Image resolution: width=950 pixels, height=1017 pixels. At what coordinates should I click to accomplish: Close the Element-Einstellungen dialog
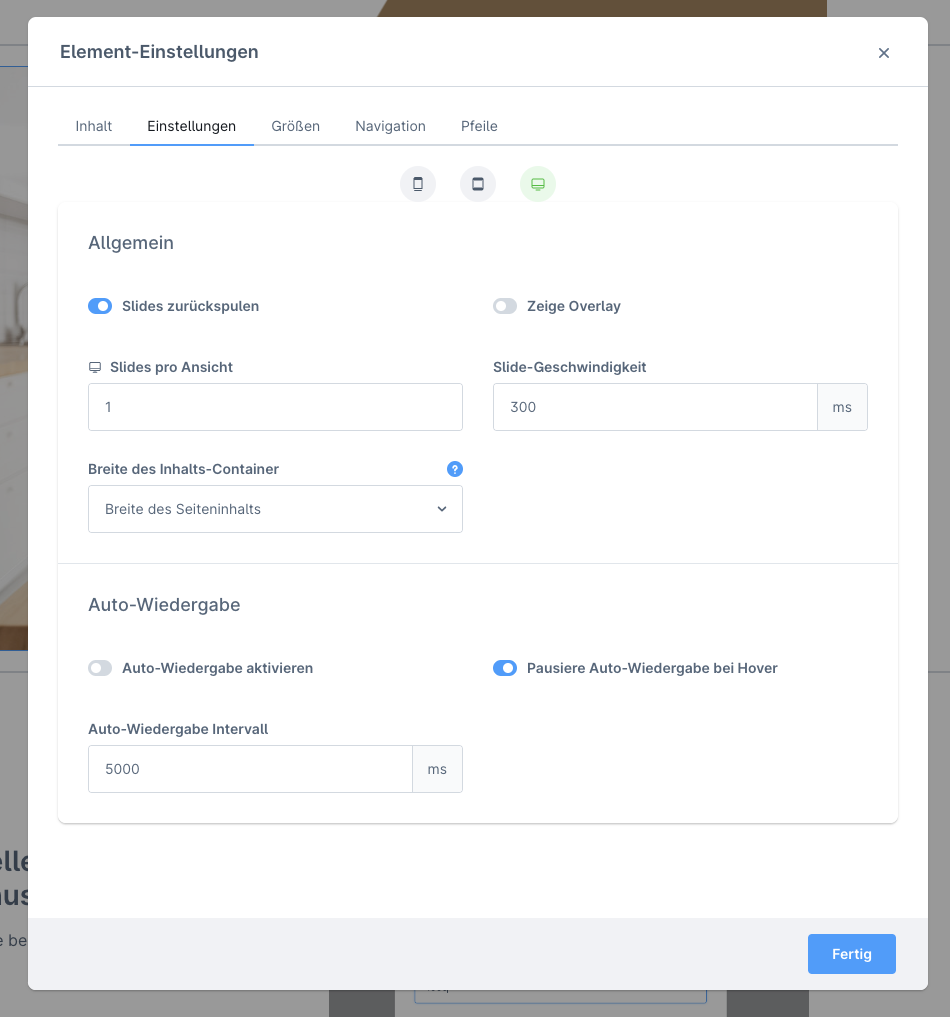point(884,53)
